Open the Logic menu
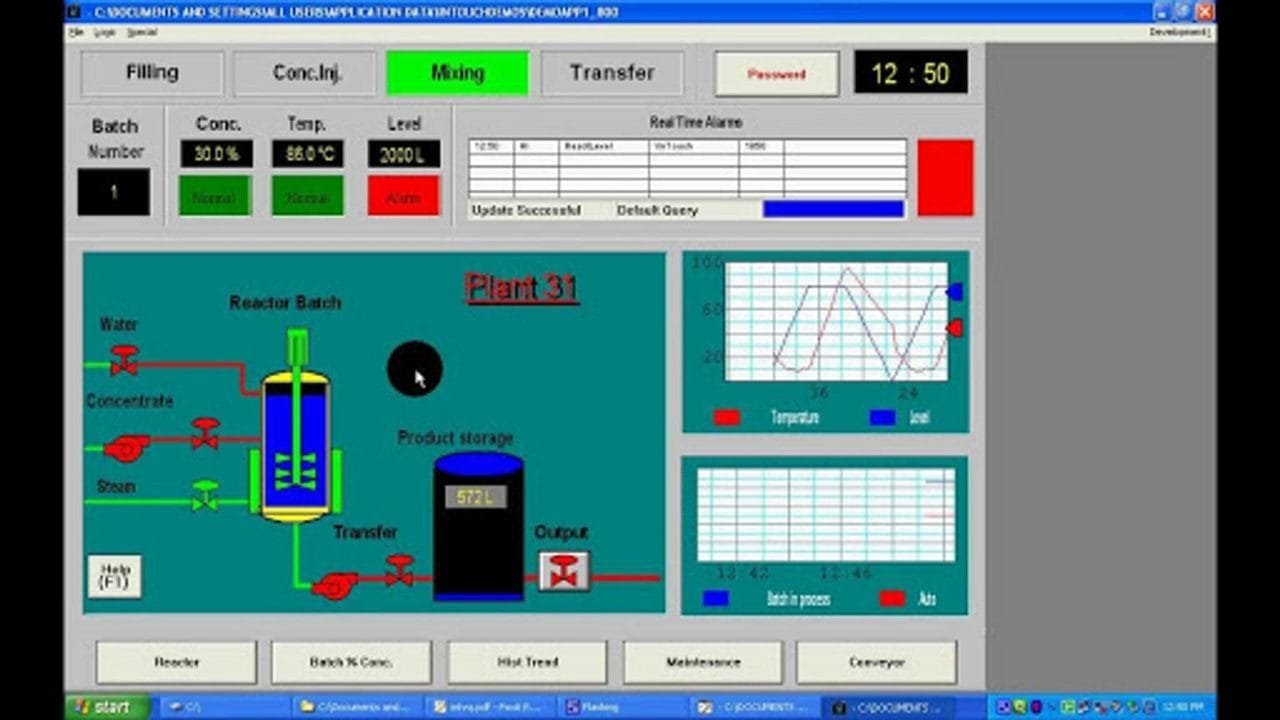The height and width of the screenshot is (720, 1280). [x=104, y=32]
